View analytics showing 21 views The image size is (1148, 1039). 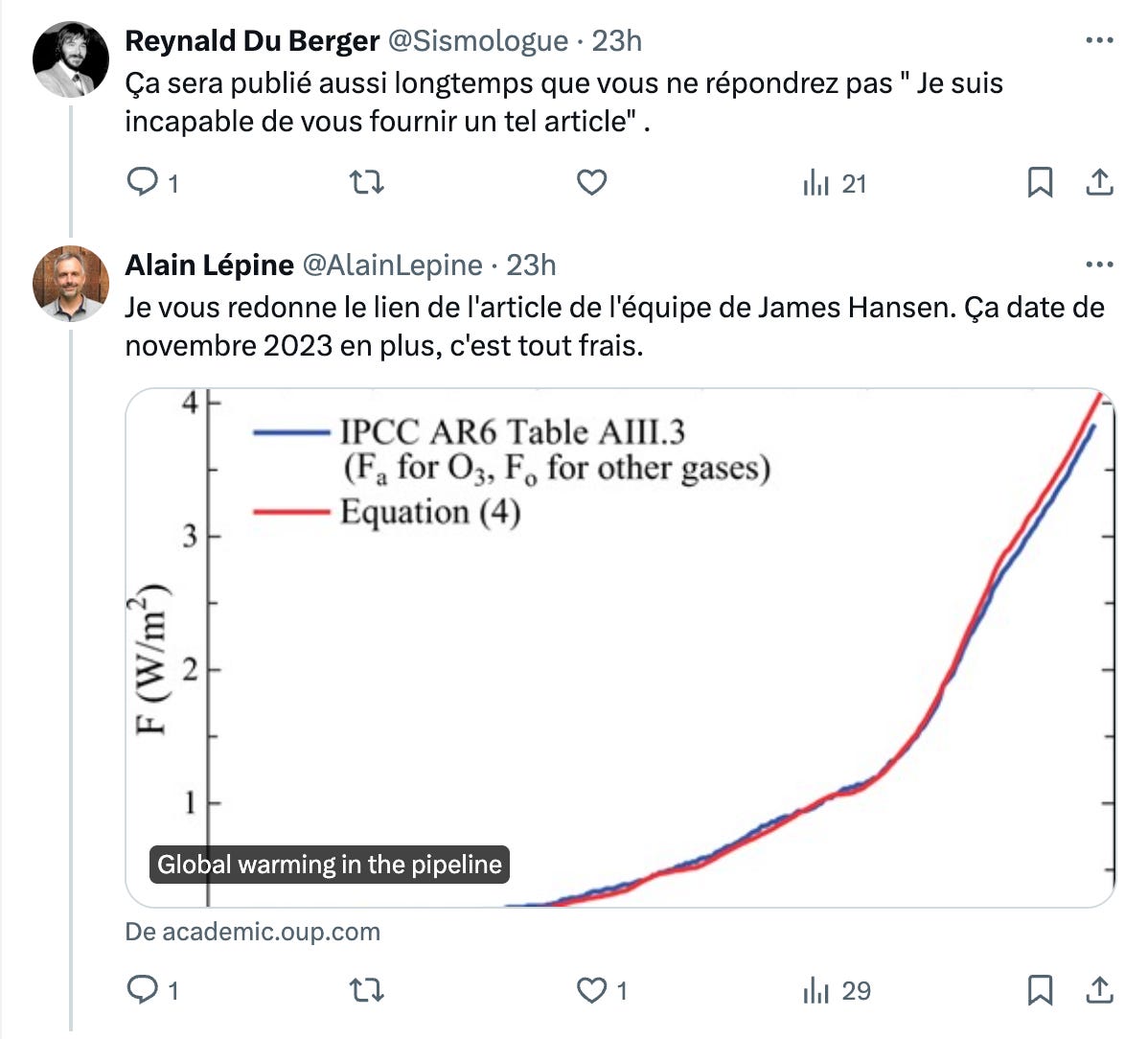[x=835, y=183]
